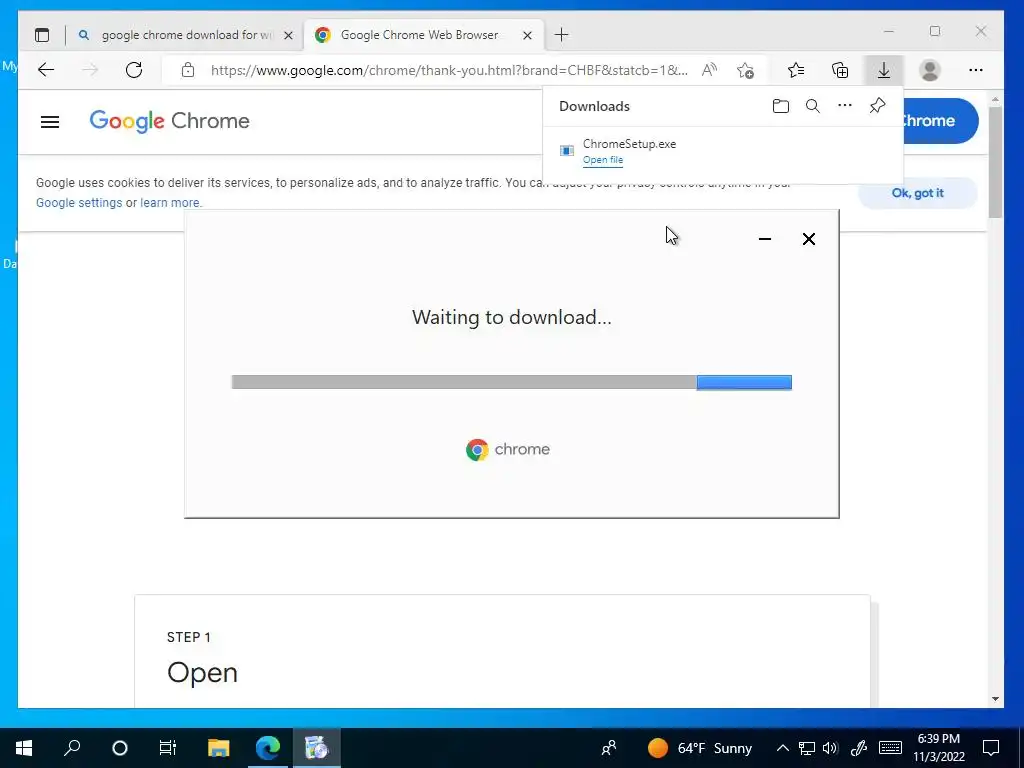Screen dimensions: 1024x768
Task: Search downloads with magnifier icon
Action: (812, 106)
